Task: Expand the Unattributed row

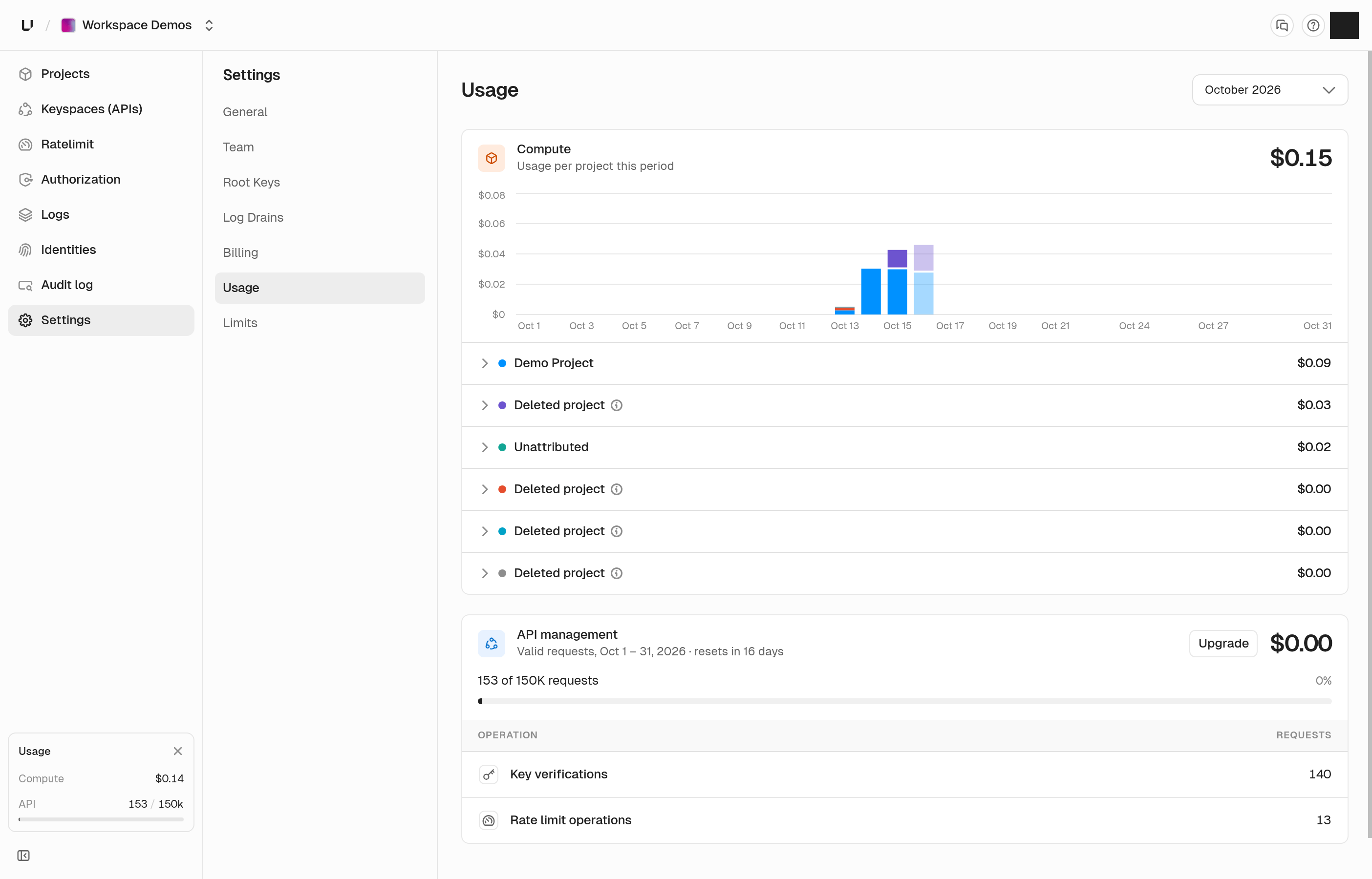Action: point(904,447)
